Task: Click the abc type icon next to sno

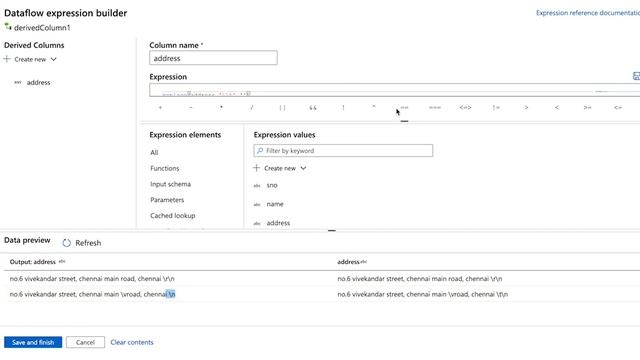Action: tap(257, 186)
